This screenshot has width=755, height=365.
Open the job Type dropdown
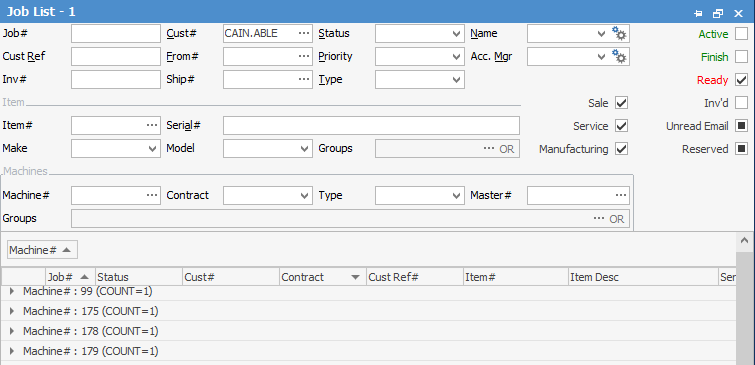456,80
